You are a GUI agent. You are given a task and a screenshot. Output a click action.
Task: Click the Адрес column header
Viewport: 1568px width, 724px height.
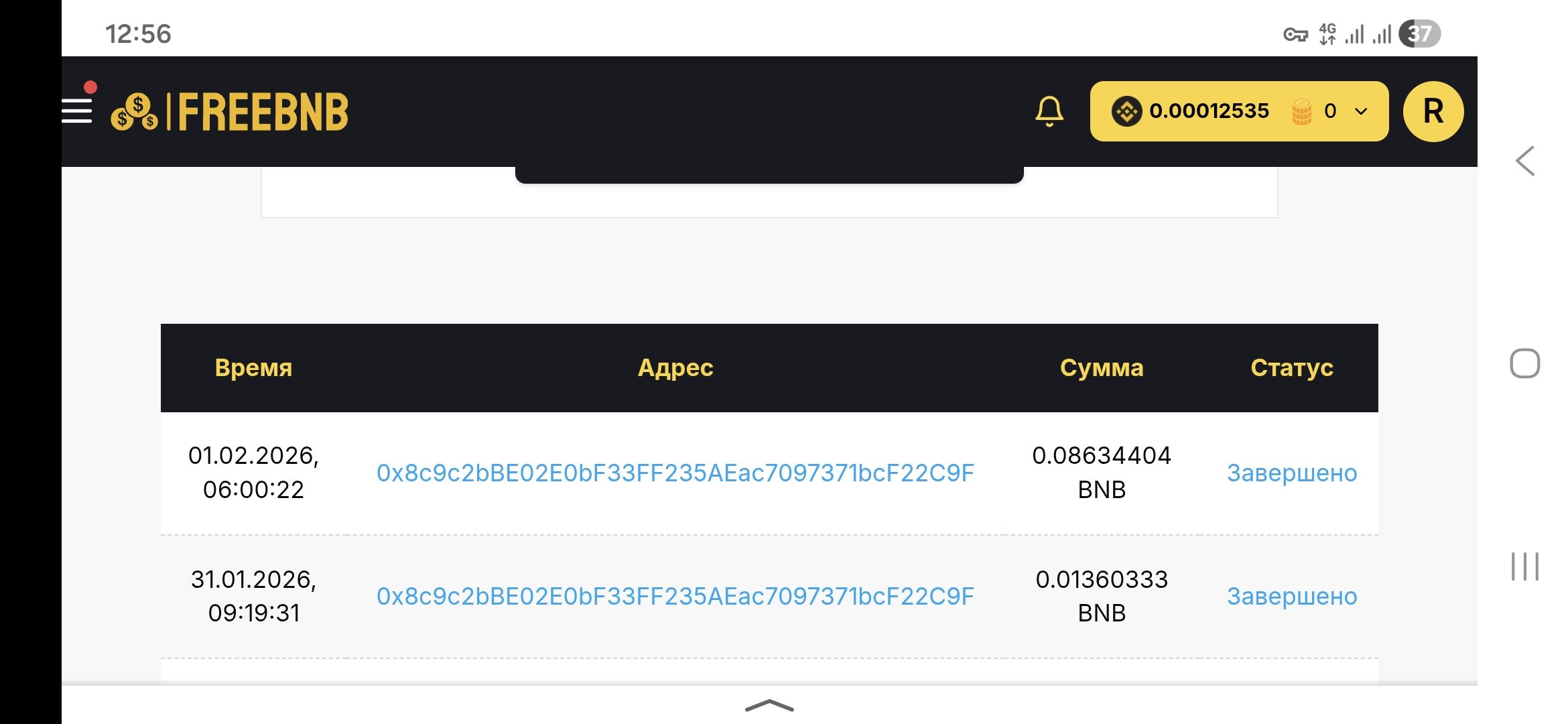coord(675,368)
